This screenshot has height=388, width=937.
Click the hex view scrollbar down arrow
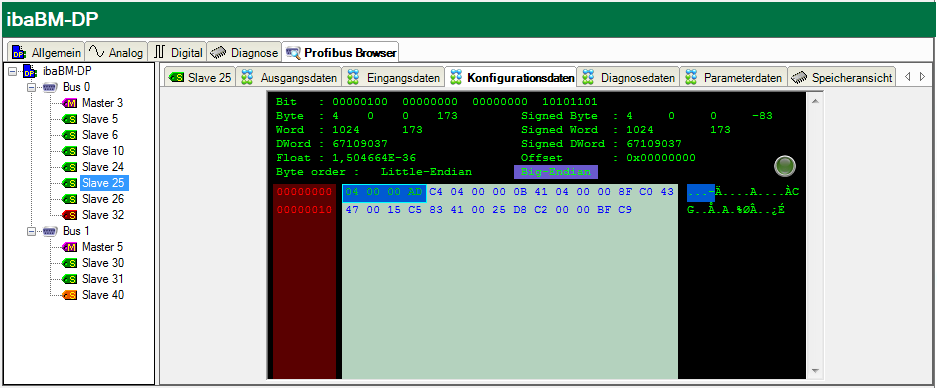coord(814,371)
